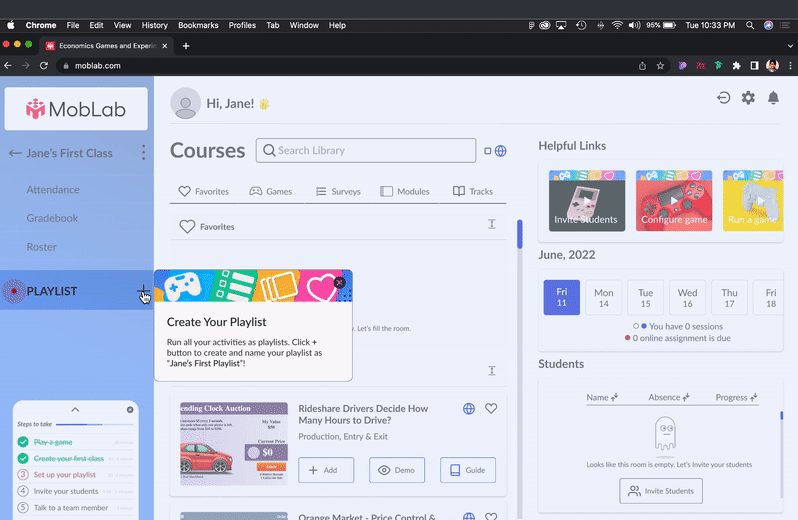The width and height of the screenshot is (798, 520).
Task: Select Tue 15 in the calendar
Action: (x=645, y=297)
